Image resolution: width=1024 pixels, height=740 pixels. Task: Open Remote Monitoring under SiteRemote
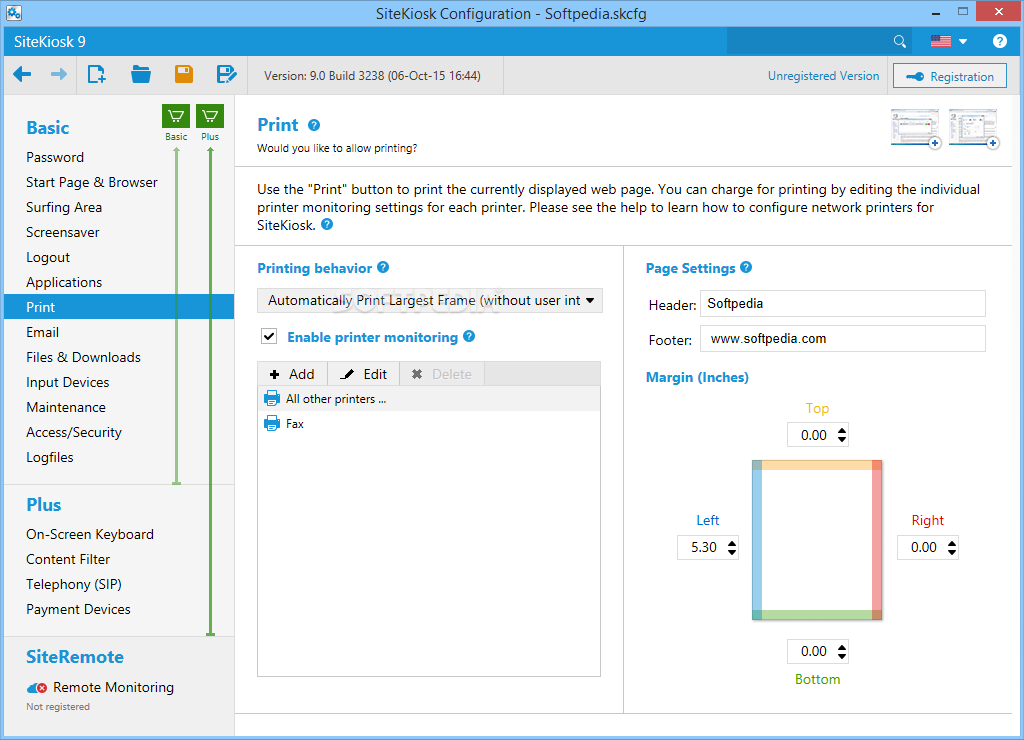114,687
